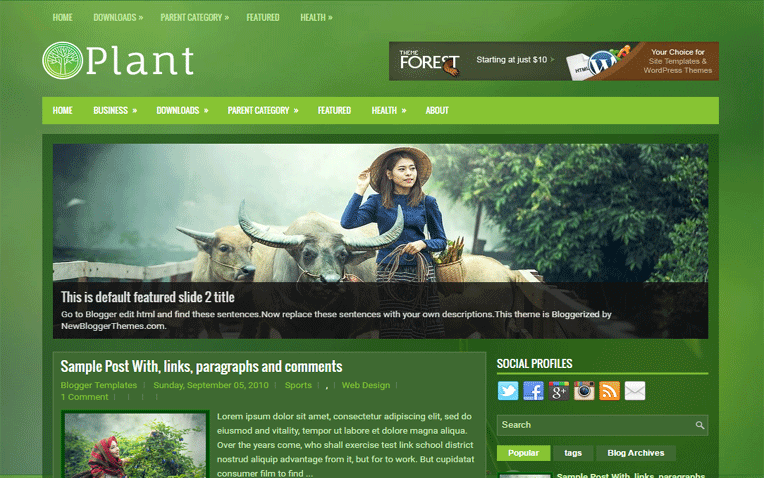Click the Plant tree logo icon

coord(62,61)
